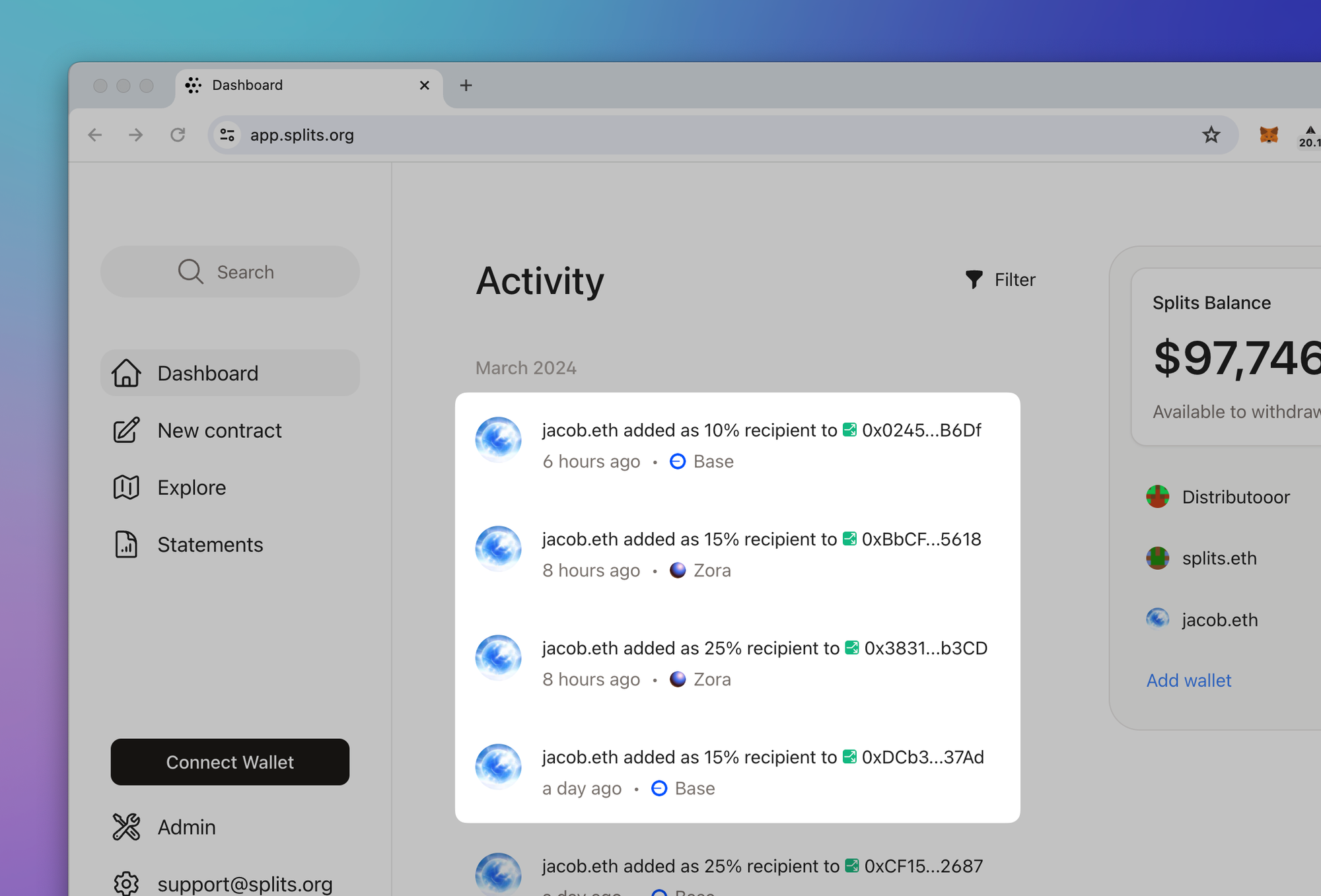
Task: Open the MetaMask fox extension
Action: [1268, 135]
